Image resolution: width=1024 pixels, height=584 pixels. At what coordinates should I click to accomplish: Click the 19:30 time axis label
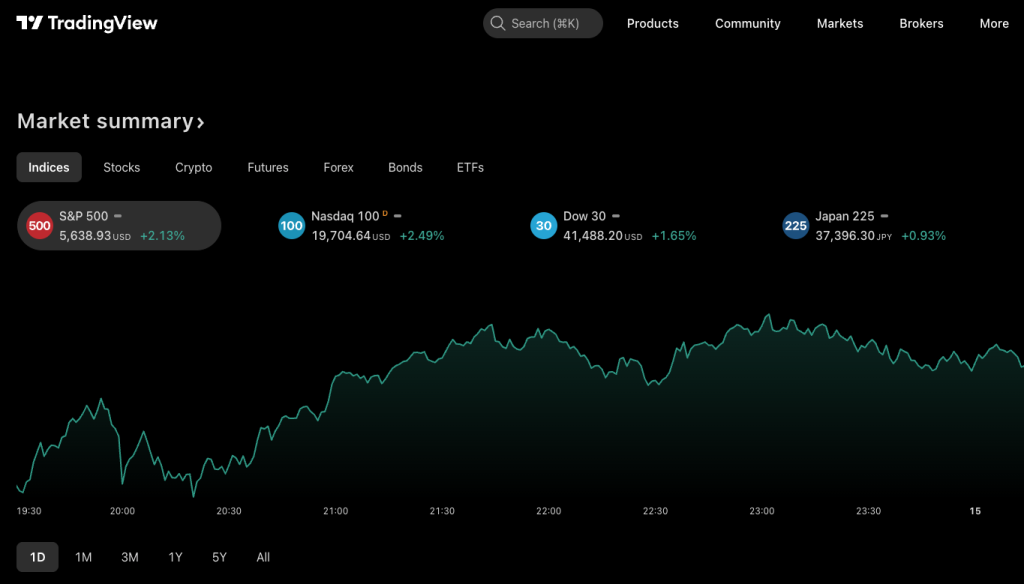pyautogui.click(x=29, y=511)
